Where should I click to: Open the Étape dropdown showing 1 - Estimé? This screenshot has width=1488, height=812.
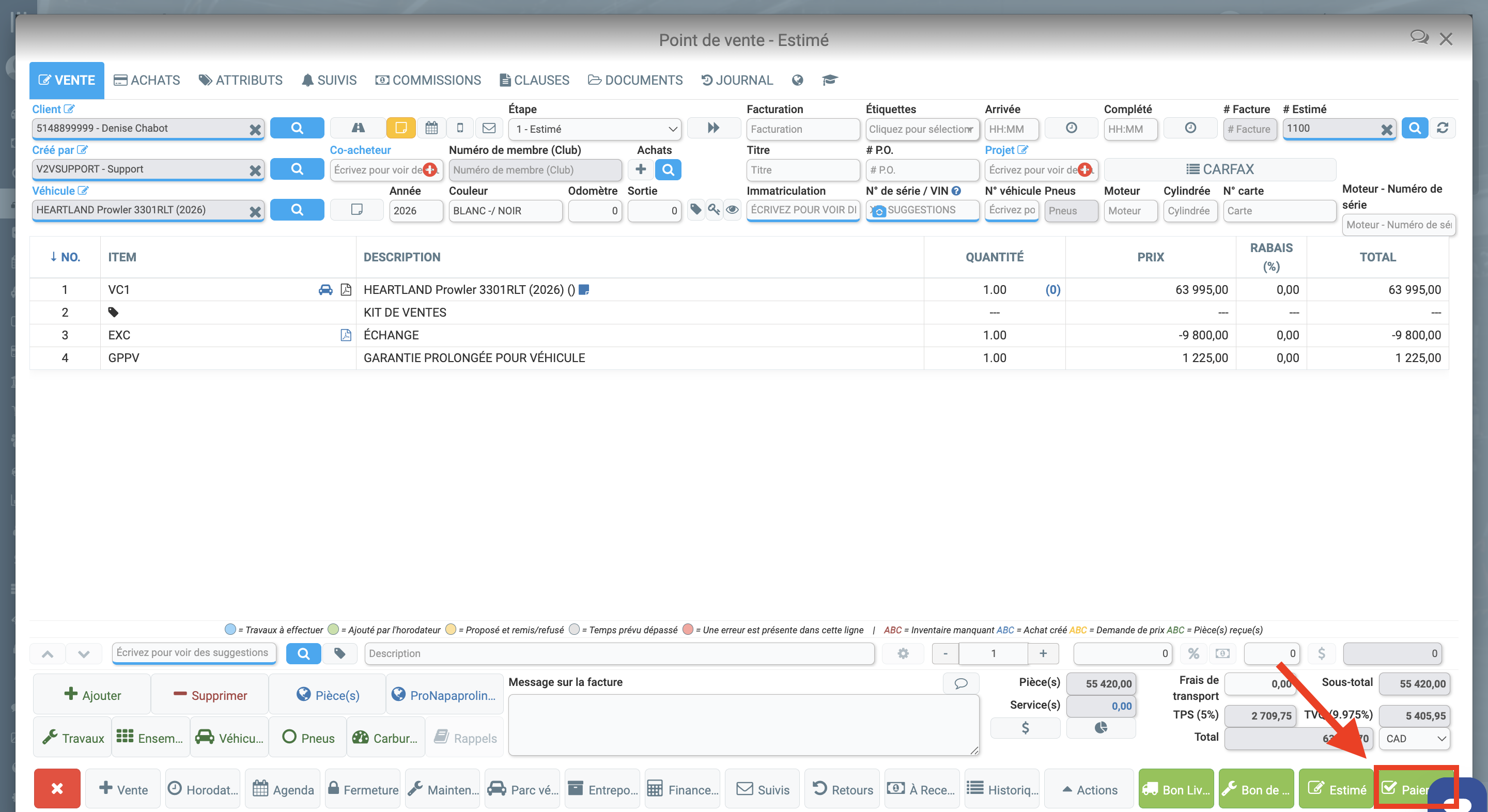coord(595,129)
